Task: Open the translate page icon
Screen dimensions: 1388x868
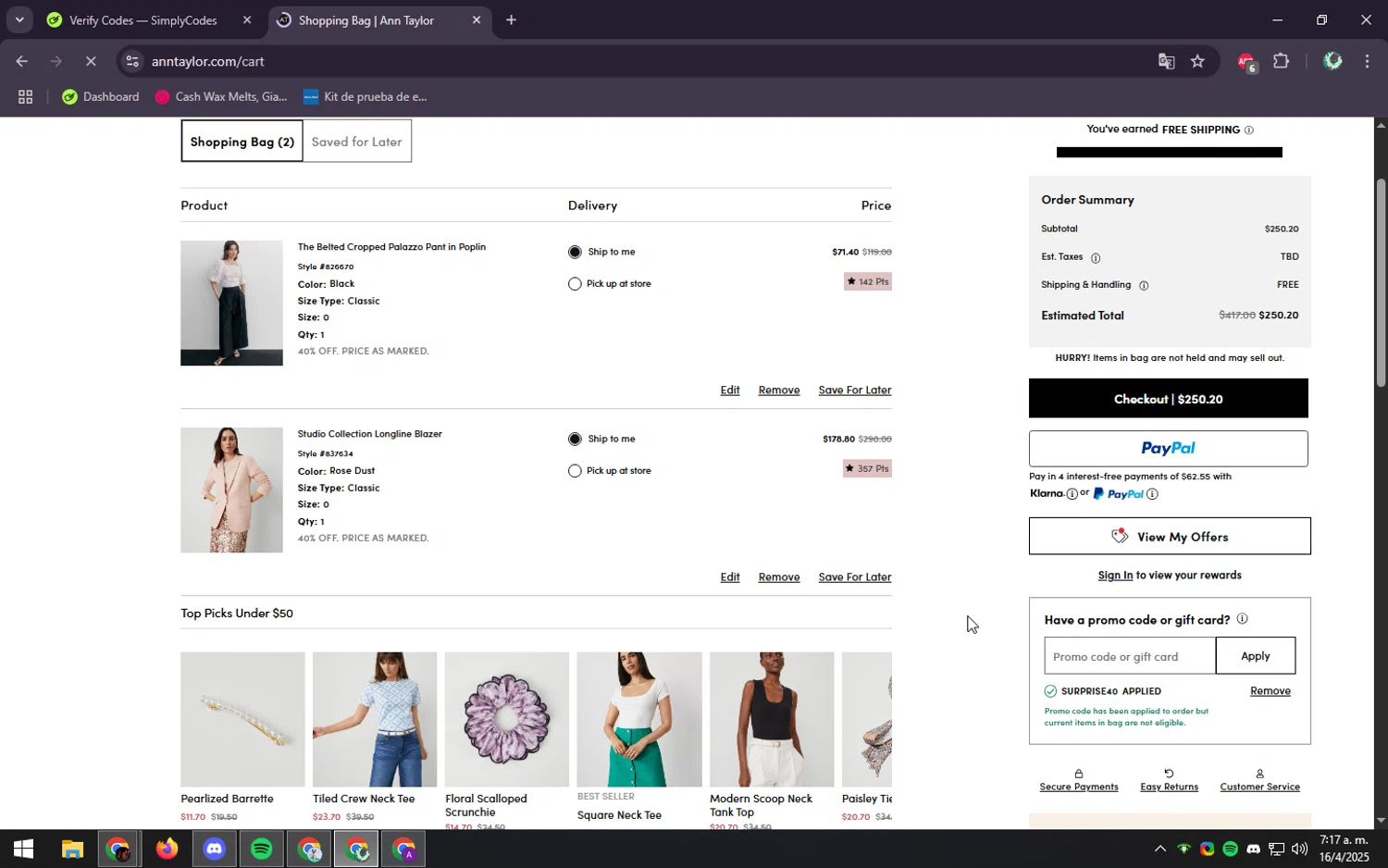Action: [1166, 62]
